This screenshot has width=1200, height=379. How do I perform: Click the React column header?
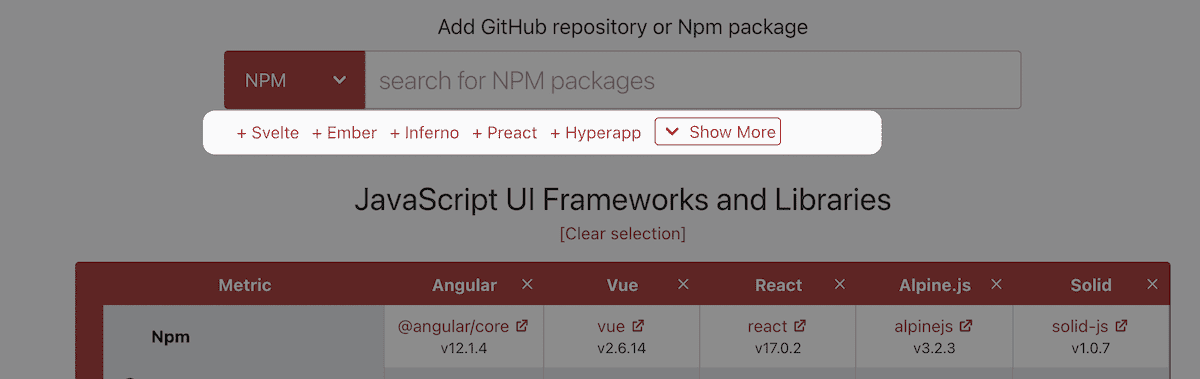point(778,285)
